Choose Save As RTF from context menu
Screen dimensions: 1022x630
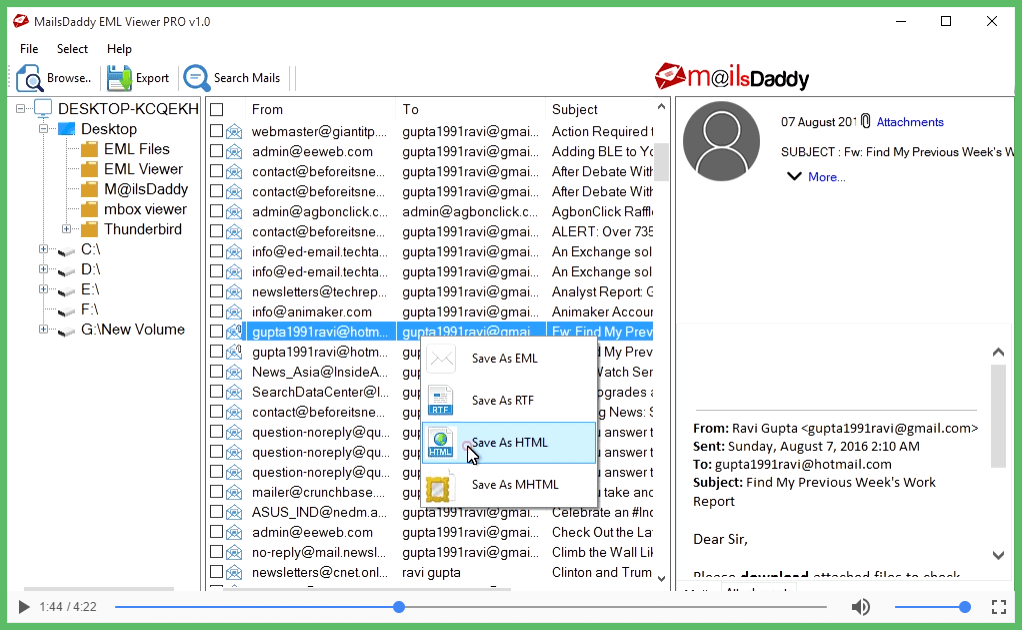(x=509, y=401)
